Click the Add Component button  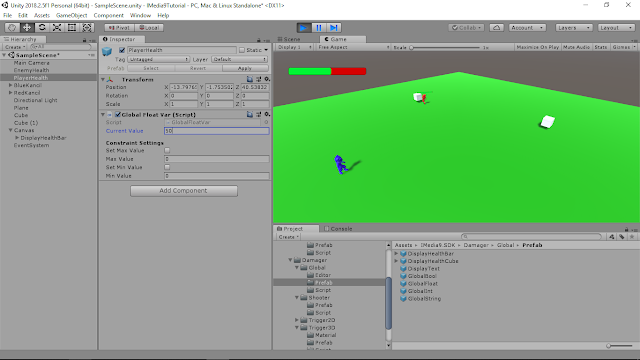pyautogui.click(x=184, y=191)
